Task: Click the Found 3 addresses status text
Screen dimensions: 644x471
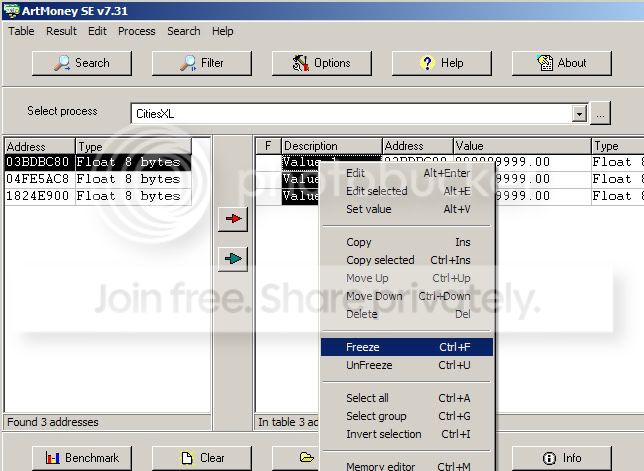Action: click(x=53, y=422)
